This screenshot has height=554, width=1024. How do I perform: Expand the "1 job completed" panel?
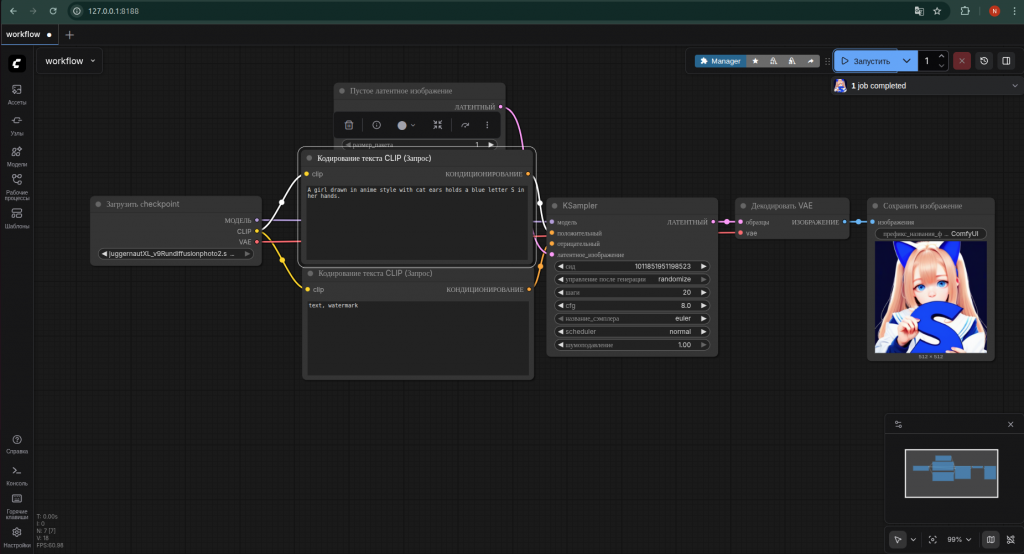(1015, 86)
